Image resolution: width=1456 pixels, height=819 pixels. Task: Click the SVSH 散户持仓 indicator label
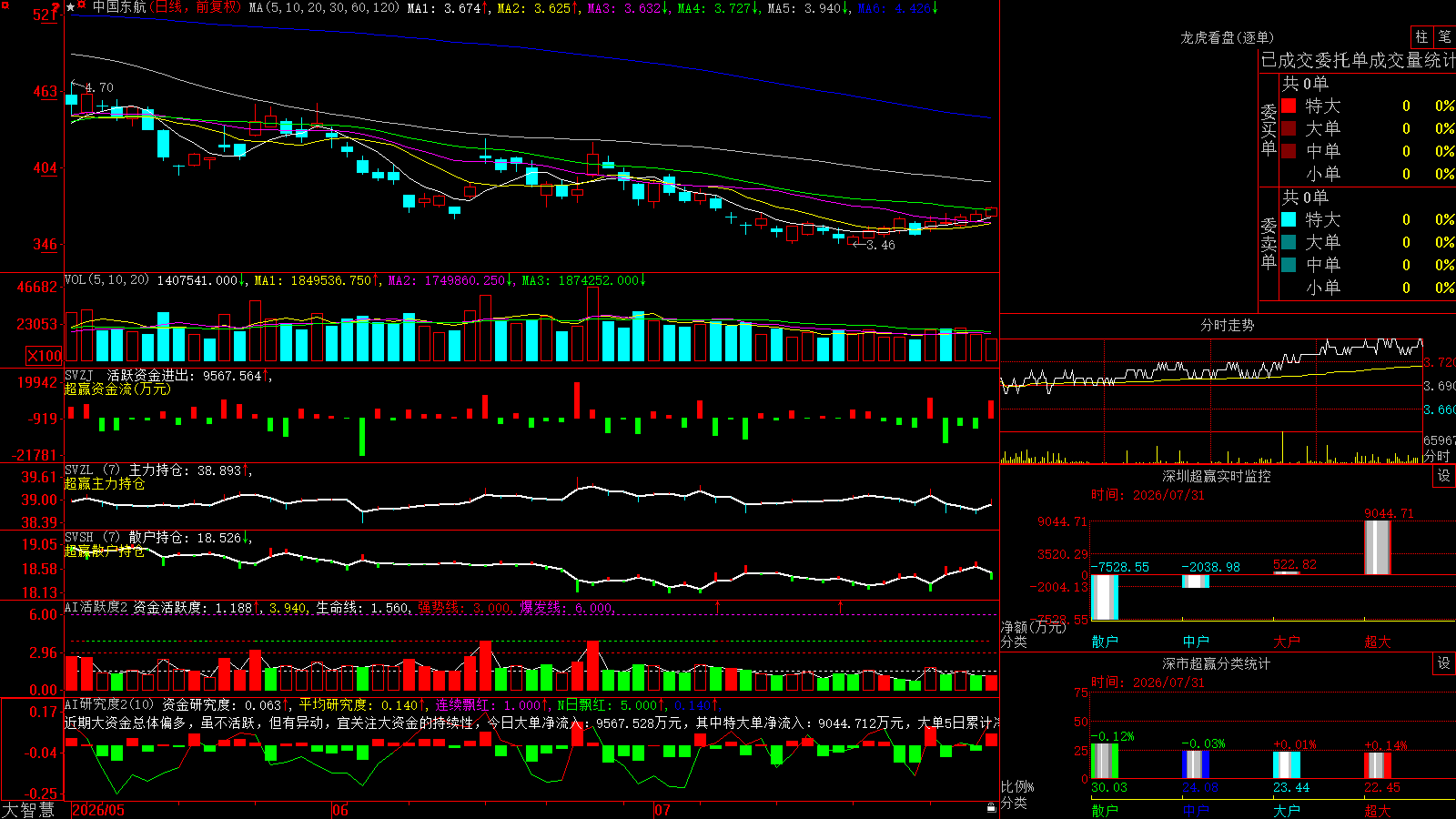[126, 538]
